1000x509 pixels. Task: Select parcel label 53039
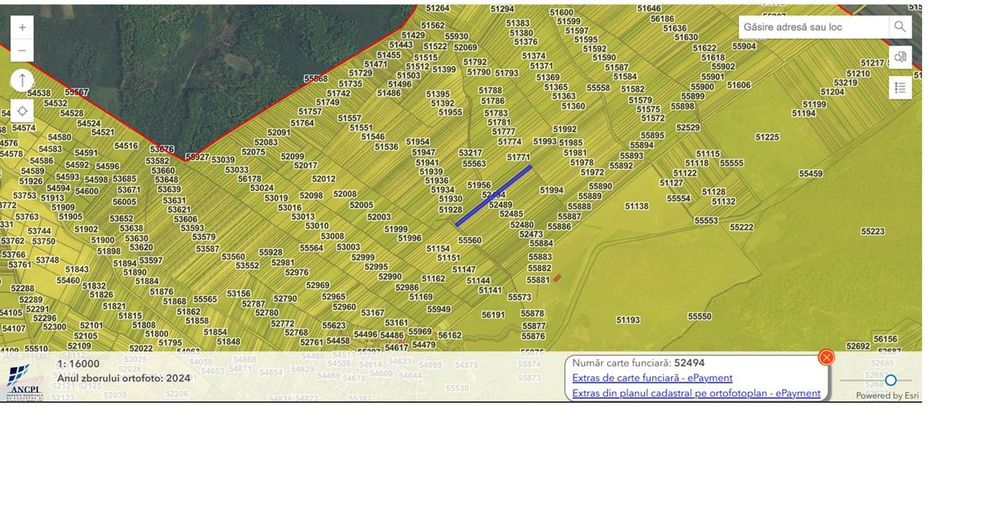click(x=223, y=160)
